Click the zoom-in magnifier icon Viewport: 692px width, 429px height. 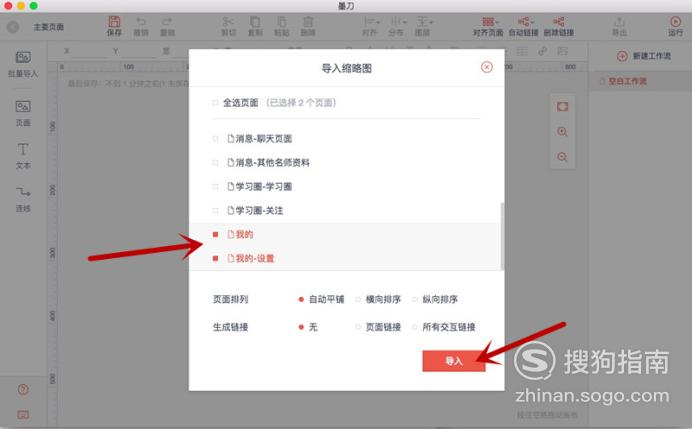[x=562, y=132]
